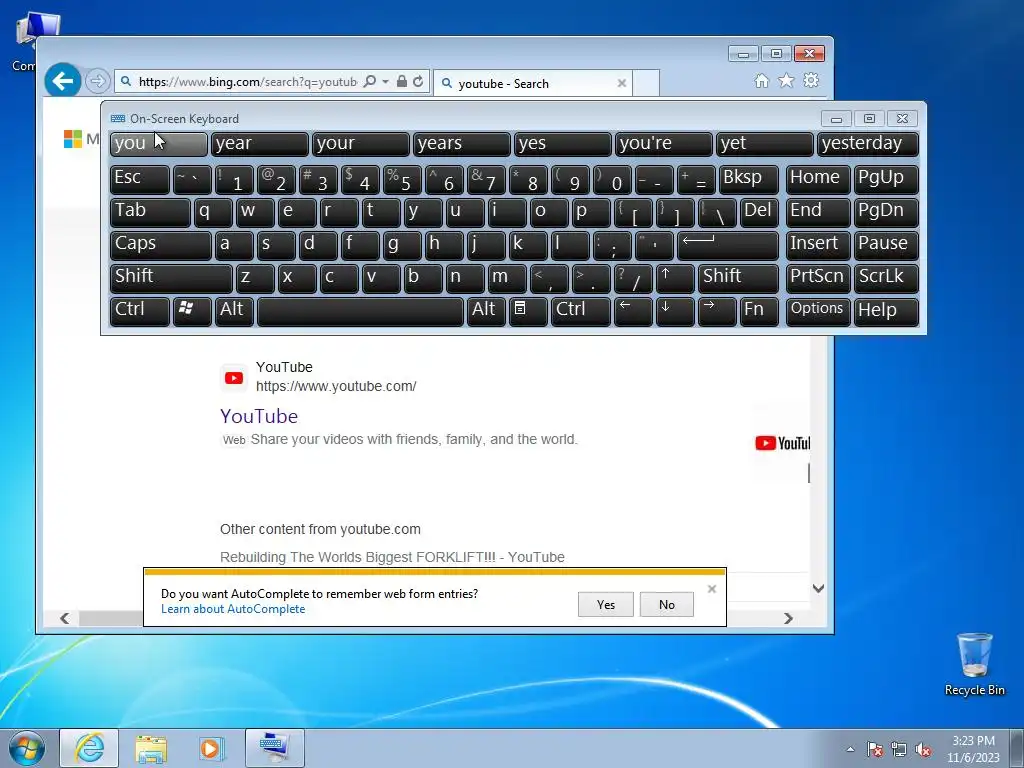Tap the Esc key on the keyboard

coord(140,179)
